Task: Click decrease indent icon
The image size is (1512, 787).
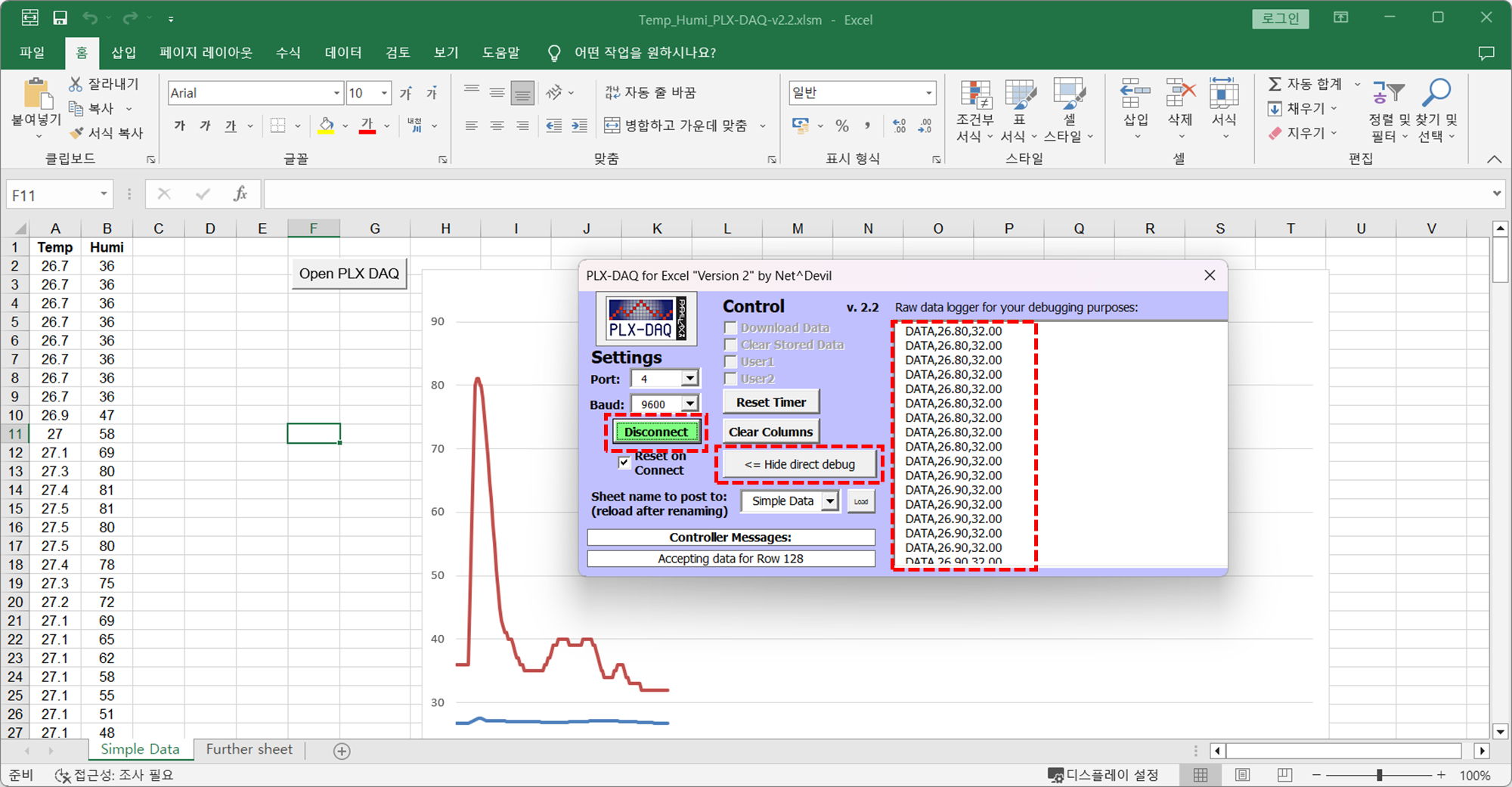Action: tap(554, 125)
